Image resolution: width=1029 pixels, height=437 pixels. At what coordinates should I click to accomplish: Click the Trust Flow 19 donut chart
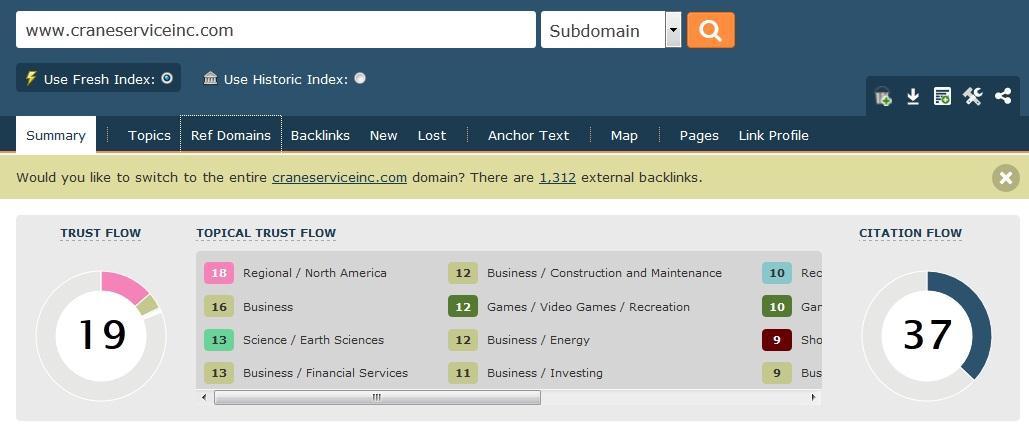[x=100, y=336]
